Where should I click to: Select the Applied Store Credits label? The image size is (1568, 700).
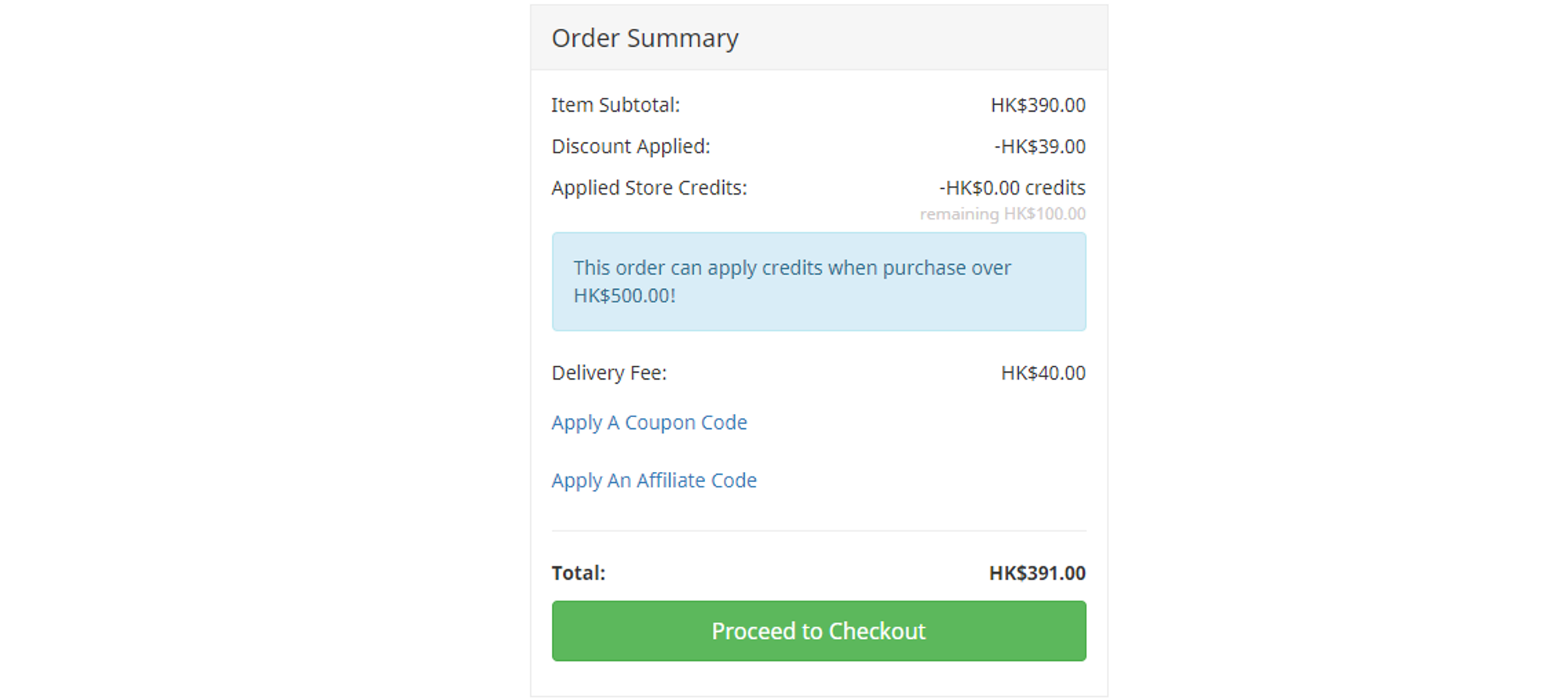click(x=649, y=188)
